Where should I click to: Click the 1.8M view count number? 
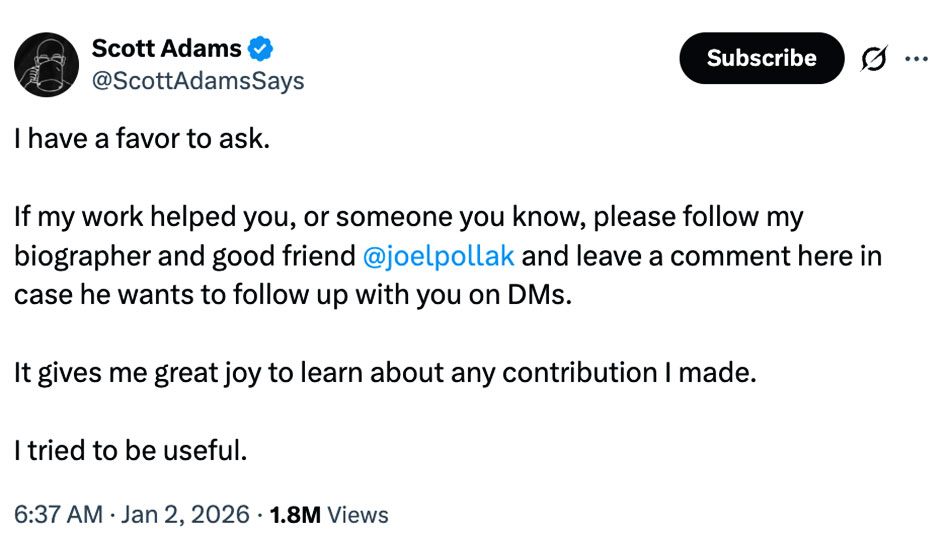[296, 514]
